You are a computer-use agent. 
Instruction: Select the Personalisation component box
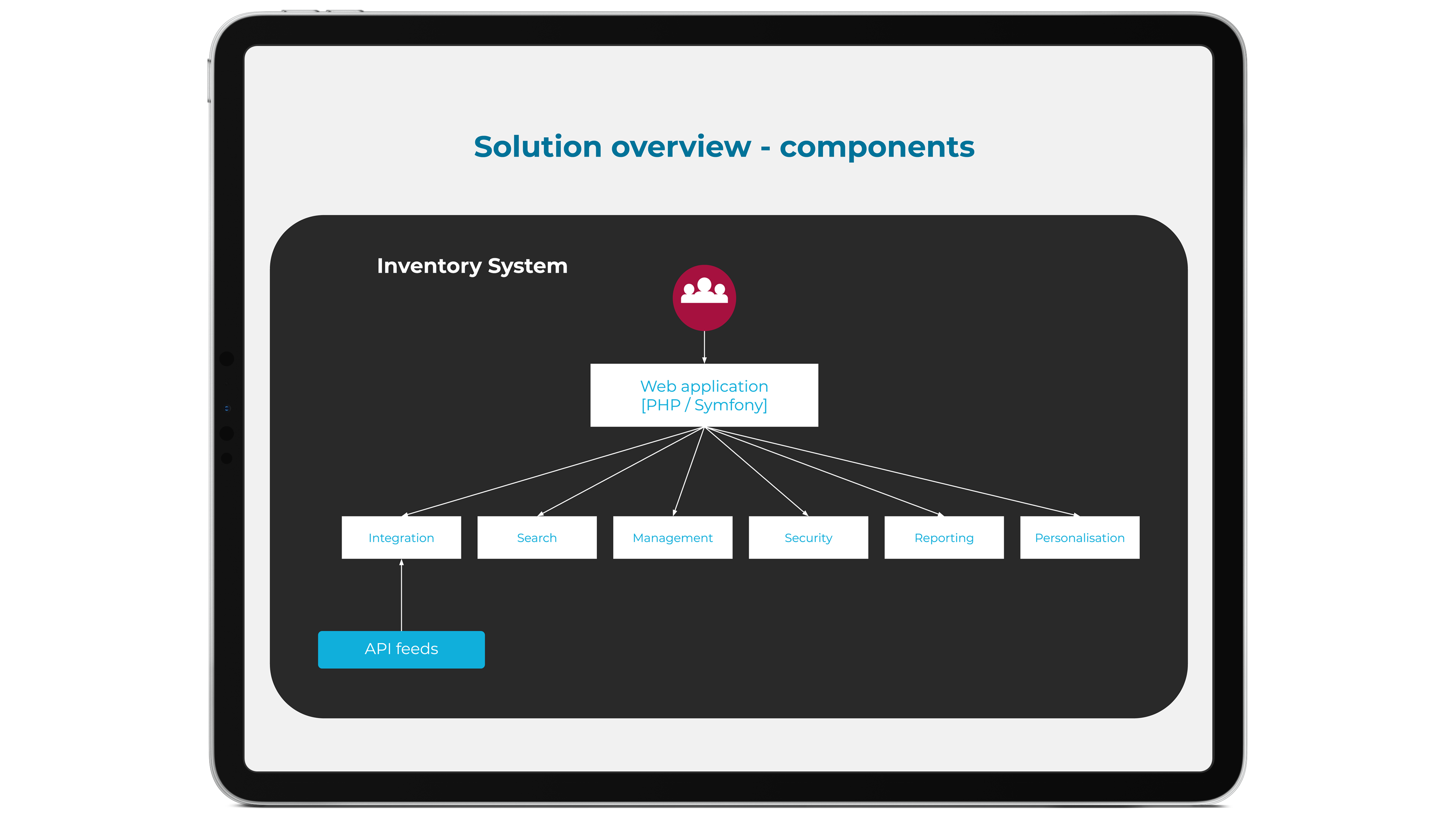click(1080, 538)
